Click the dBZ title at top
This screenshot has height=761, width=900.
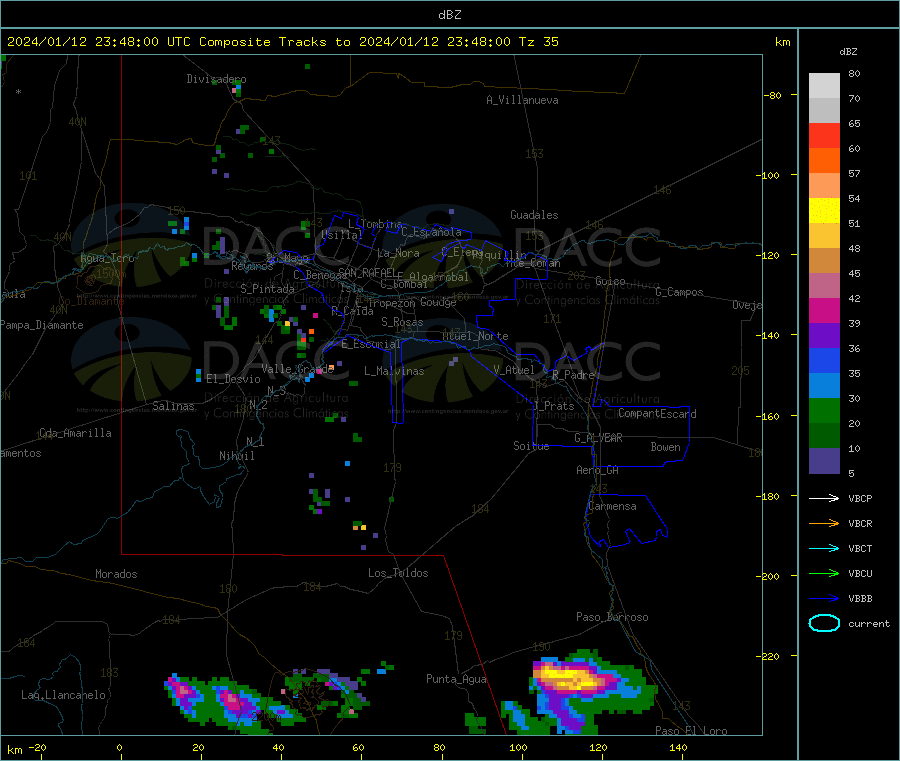click(449, 15)
